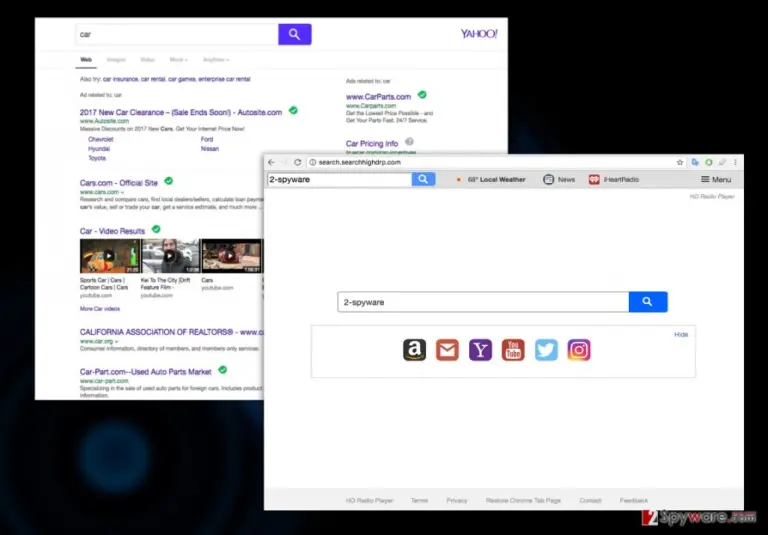Select the Video tab on Yahoo
768x535 pixels.
(x=147, y=60)
